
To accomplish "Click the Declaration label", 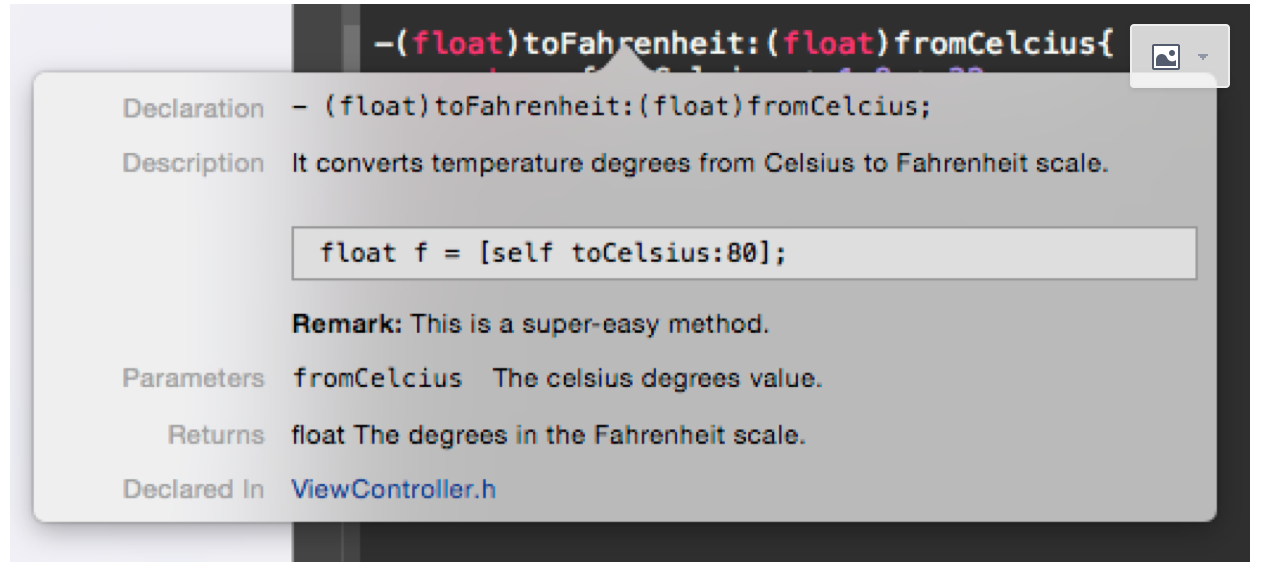I will click(x=194, y=108).
